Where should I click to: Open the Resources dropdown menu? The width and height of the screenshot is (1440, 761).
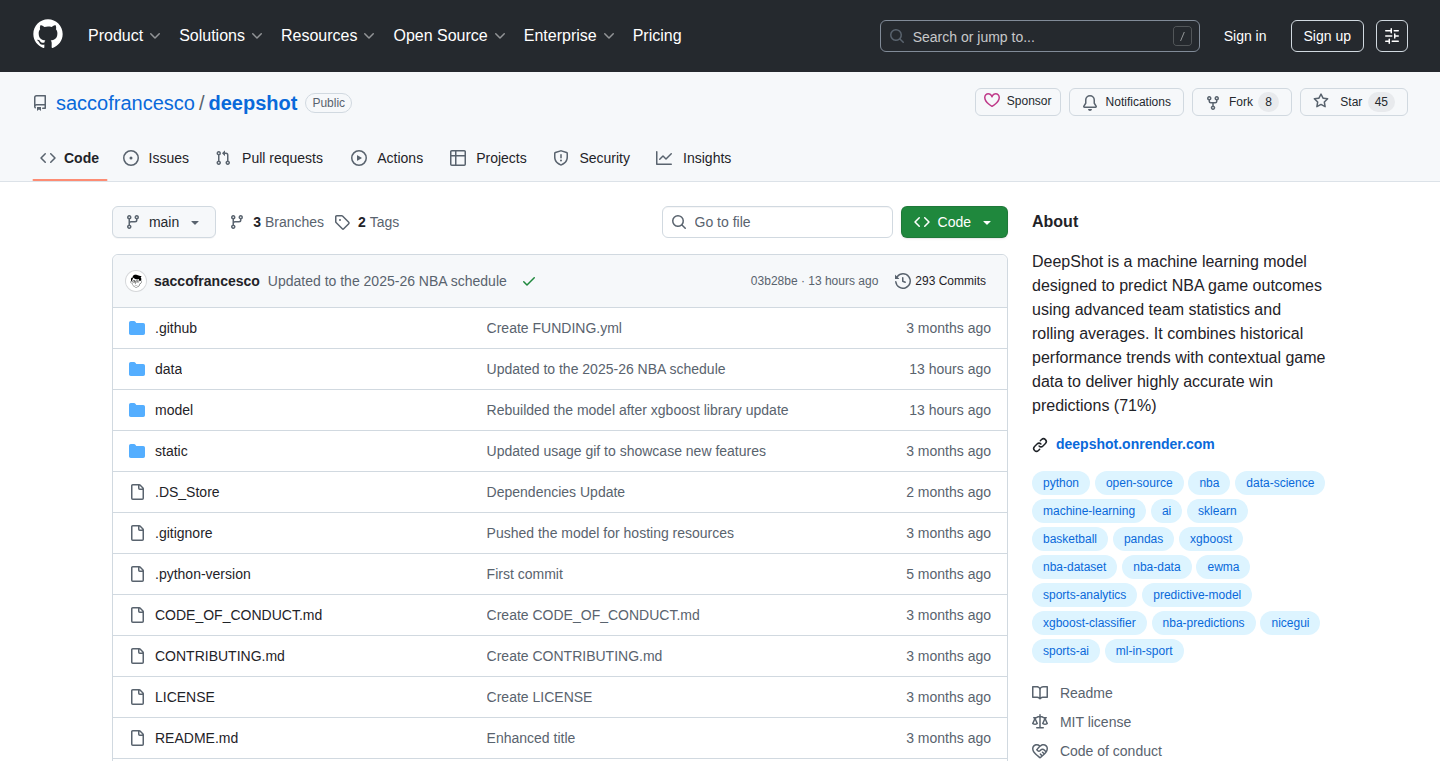(328, 35)
